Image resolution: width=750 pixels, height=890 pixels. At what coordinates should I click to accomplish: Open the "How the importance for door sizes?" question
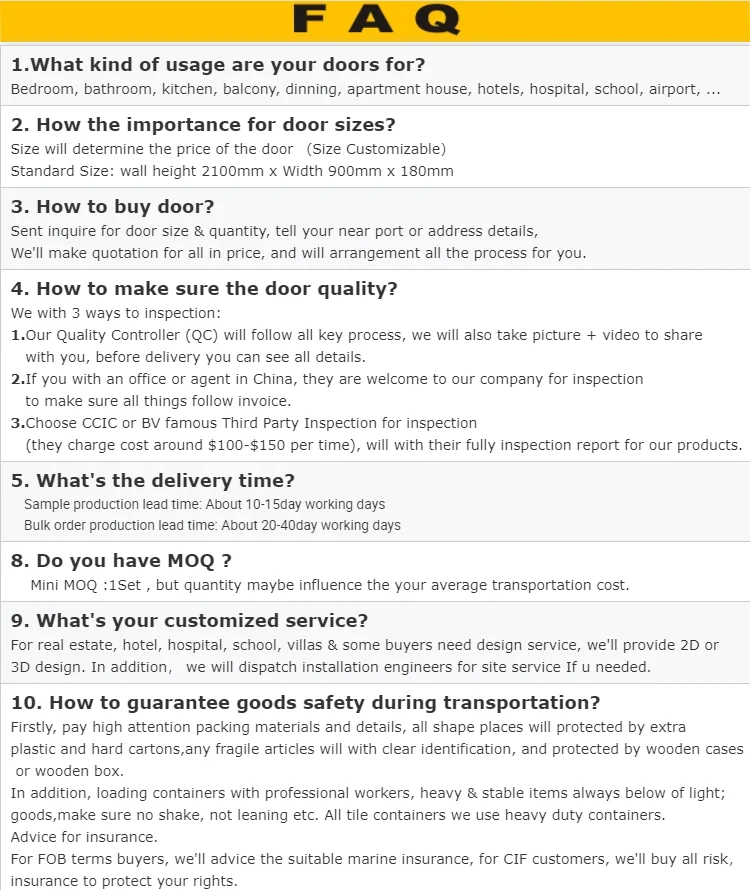[x=204, y=125]
